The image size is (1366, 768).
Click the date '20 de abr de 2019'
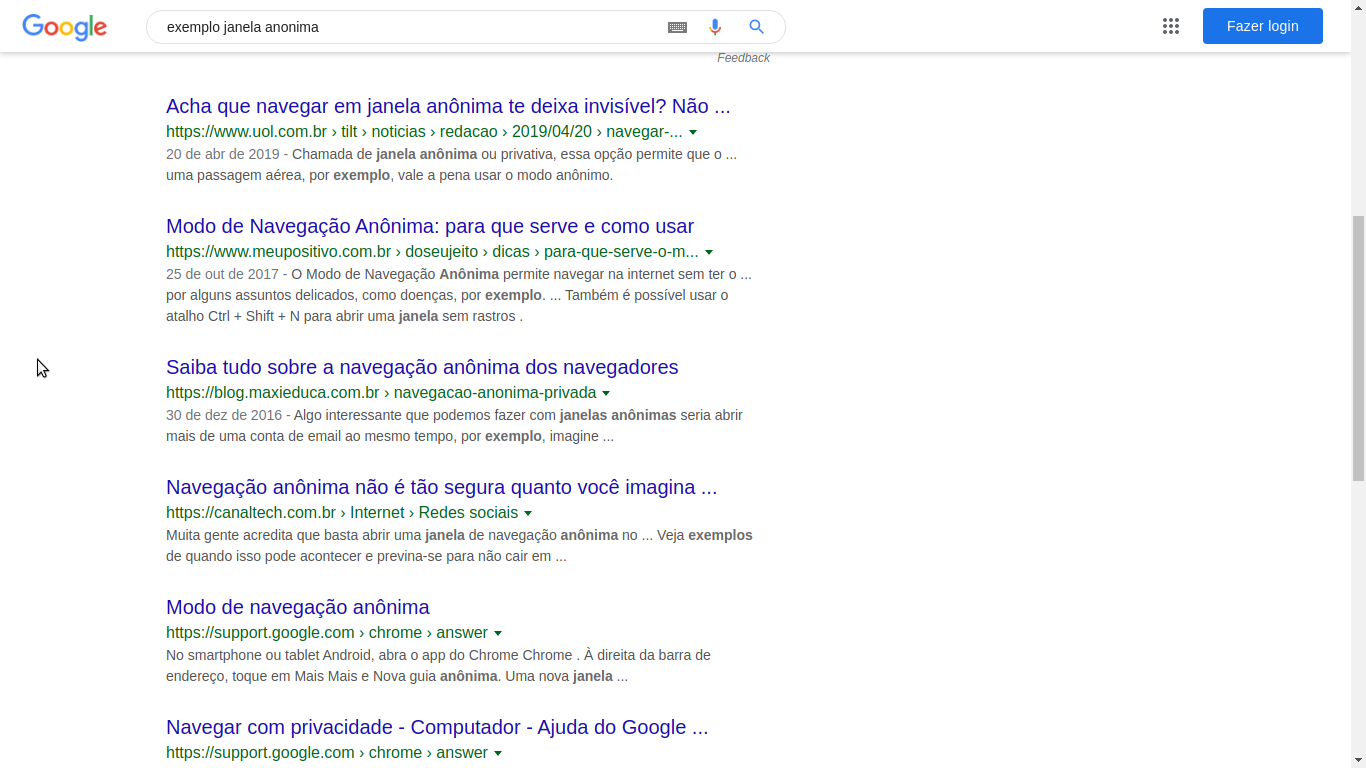[222, 154]
